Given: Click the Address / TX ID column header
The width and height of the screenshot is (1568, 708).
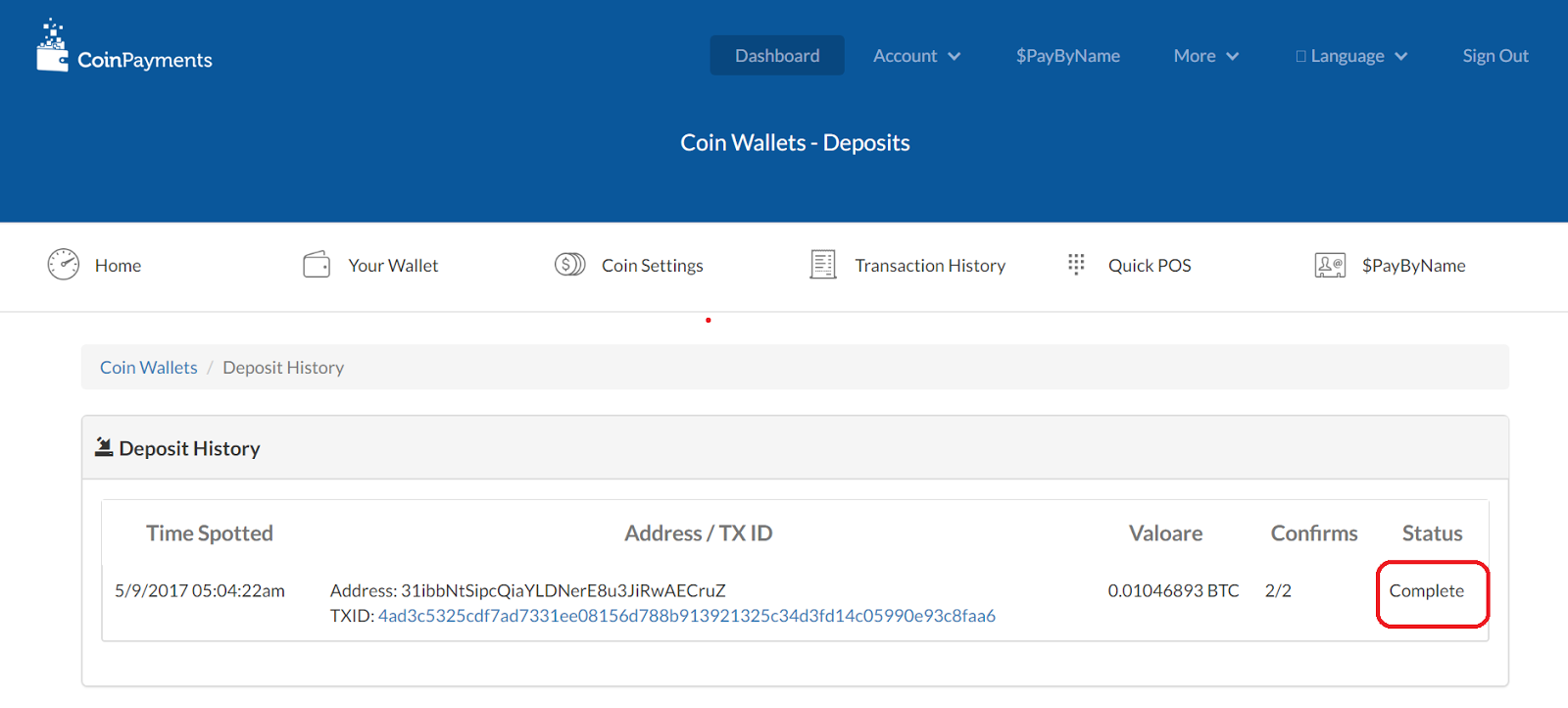Looking at the screenshot, I should [x=699, y=533].
